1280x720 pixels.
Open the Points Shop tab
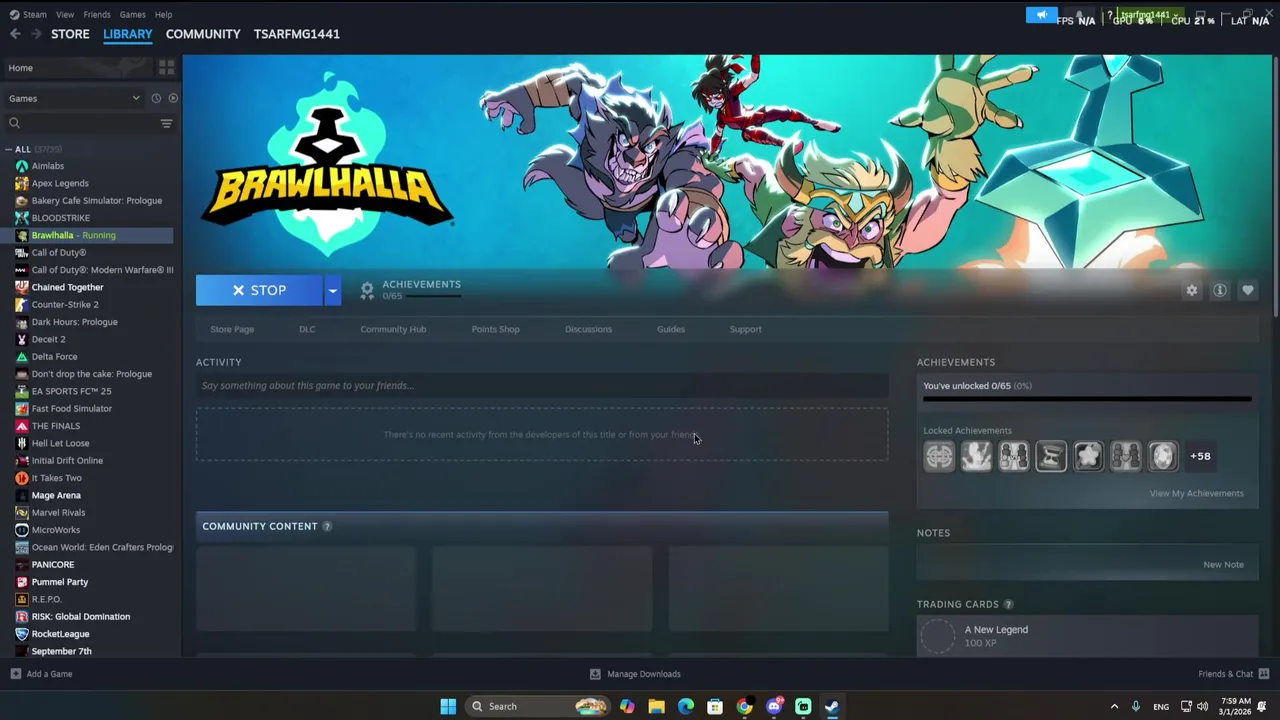pyautogui.click(x=495, y=329)
